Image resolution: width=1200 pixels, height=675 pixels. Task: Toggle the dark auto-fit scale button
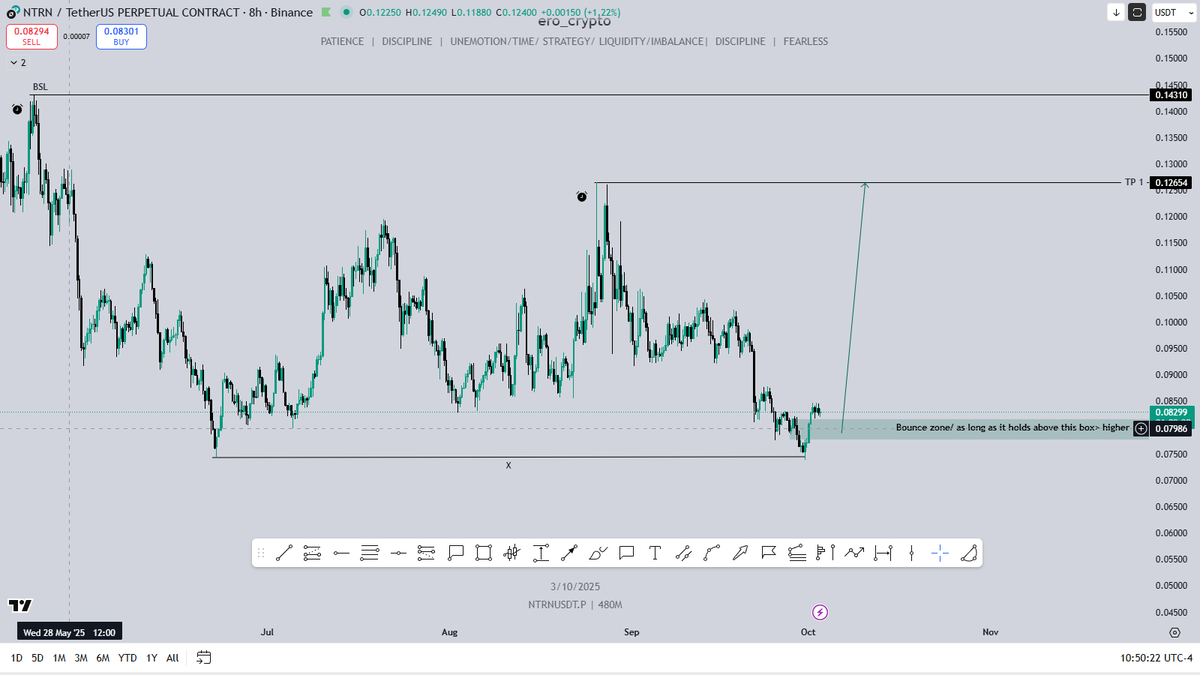pyautogui.click(x=1138, y=12)
